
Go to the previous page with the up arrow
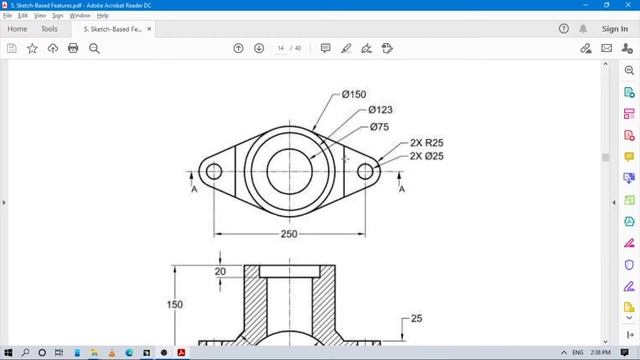[238, 48]
